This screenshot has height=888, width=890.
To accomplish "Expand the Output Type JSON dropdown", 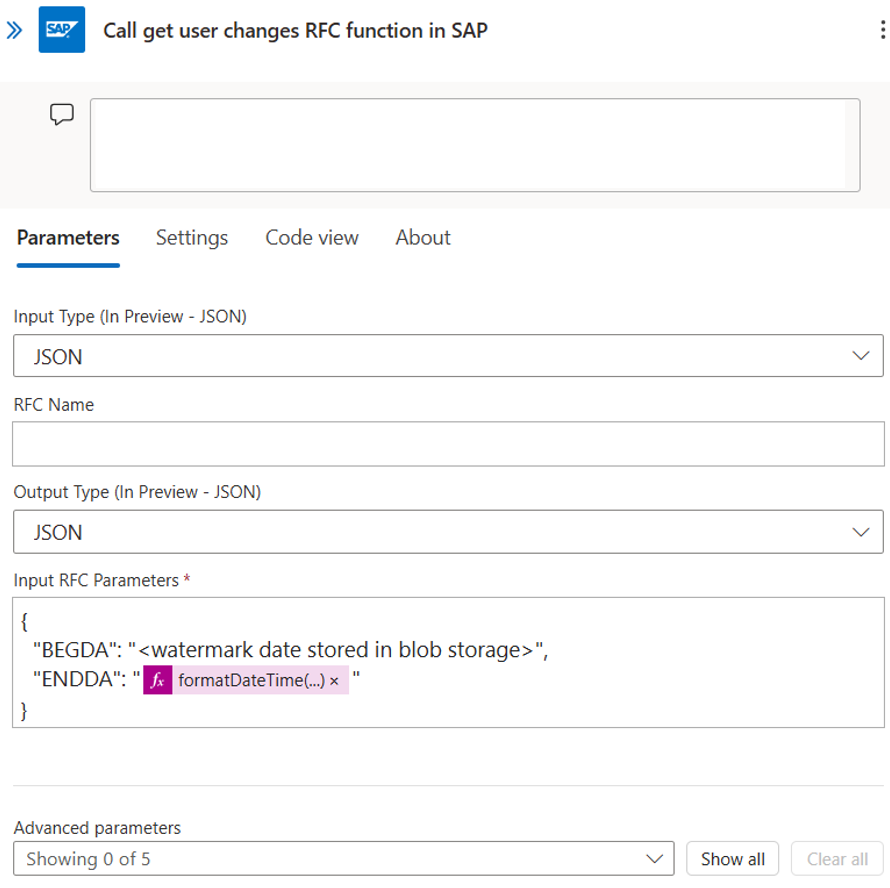I will pos(448,532).
